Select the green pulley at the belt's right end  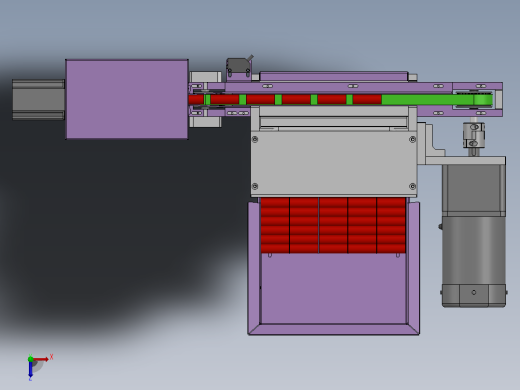[483, 100]
